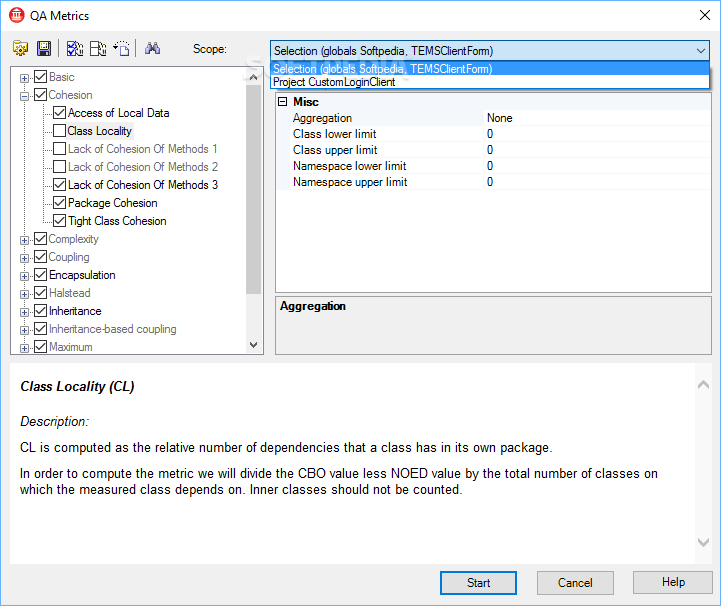Image resolution: width=721 pixels, height=606 pixels.
Task: Open Help for QA Metrics
Action: (673, 582)
